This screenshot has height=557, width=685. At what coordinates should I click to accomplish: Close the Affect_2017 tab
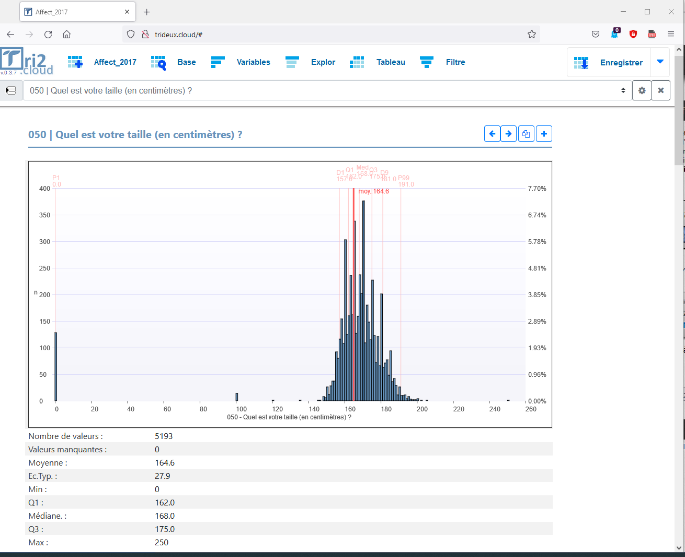pos(127,12)
